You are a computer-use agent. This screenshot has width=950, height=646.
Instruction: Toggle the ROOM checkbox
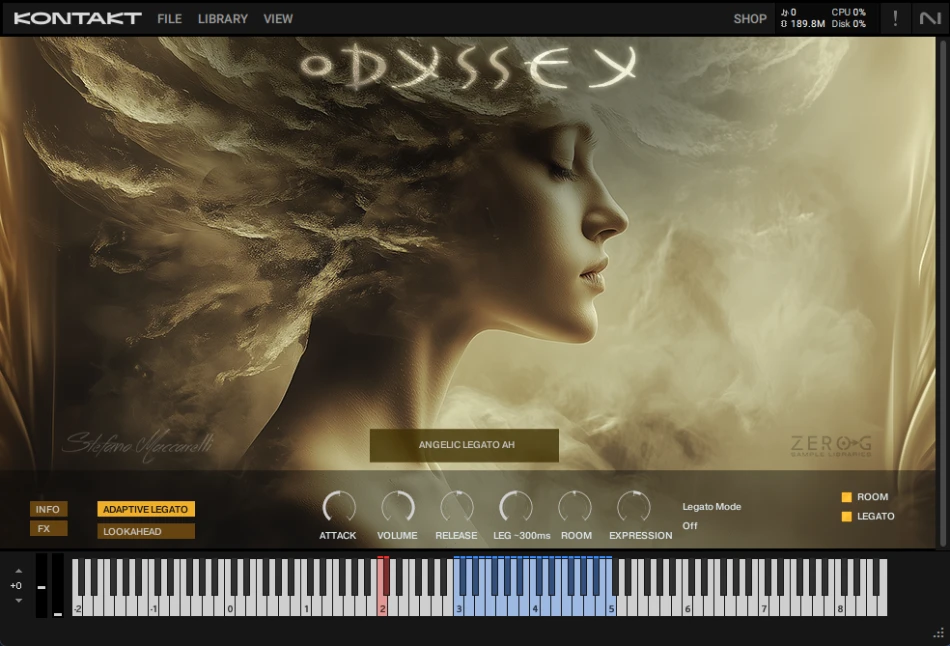point(846,497)
